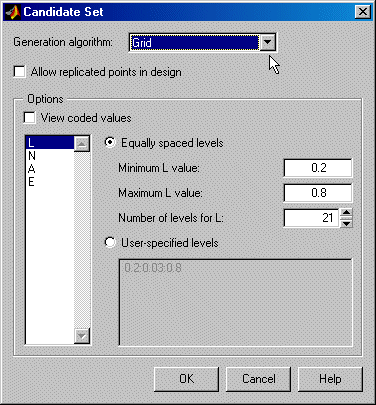Click the list scroll down arrow

tap(82, 336)
